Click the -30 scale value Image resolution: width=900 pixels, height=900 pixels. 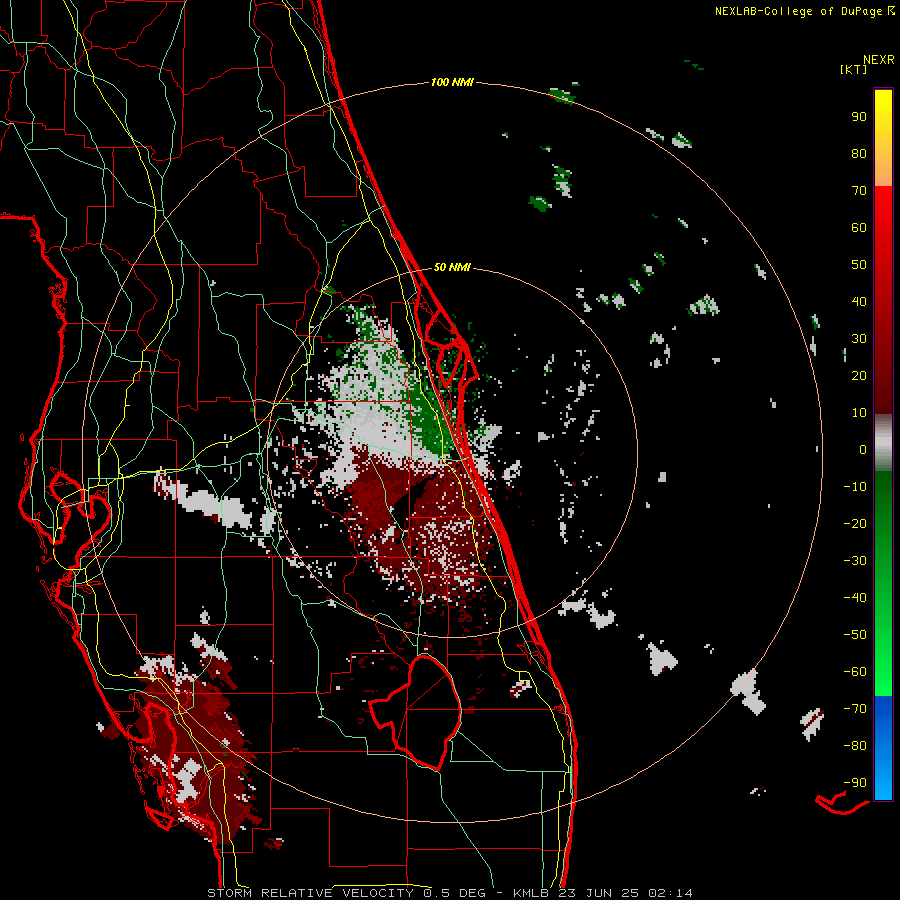[855, 561]
